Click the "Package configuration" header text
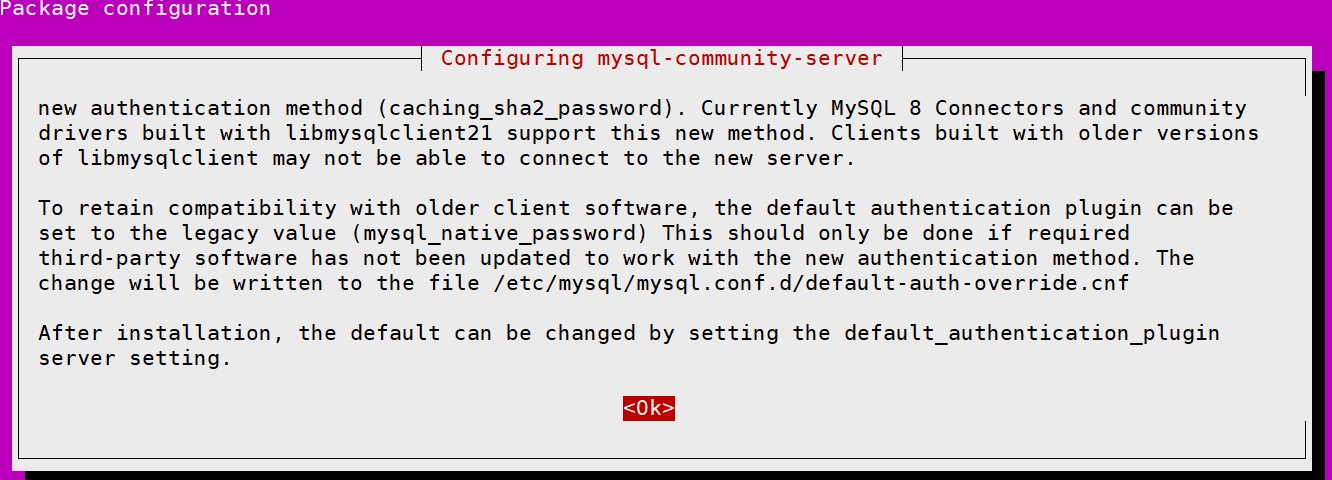The width and height of the screenshot is (1332, 480). (x=135, y=9)
